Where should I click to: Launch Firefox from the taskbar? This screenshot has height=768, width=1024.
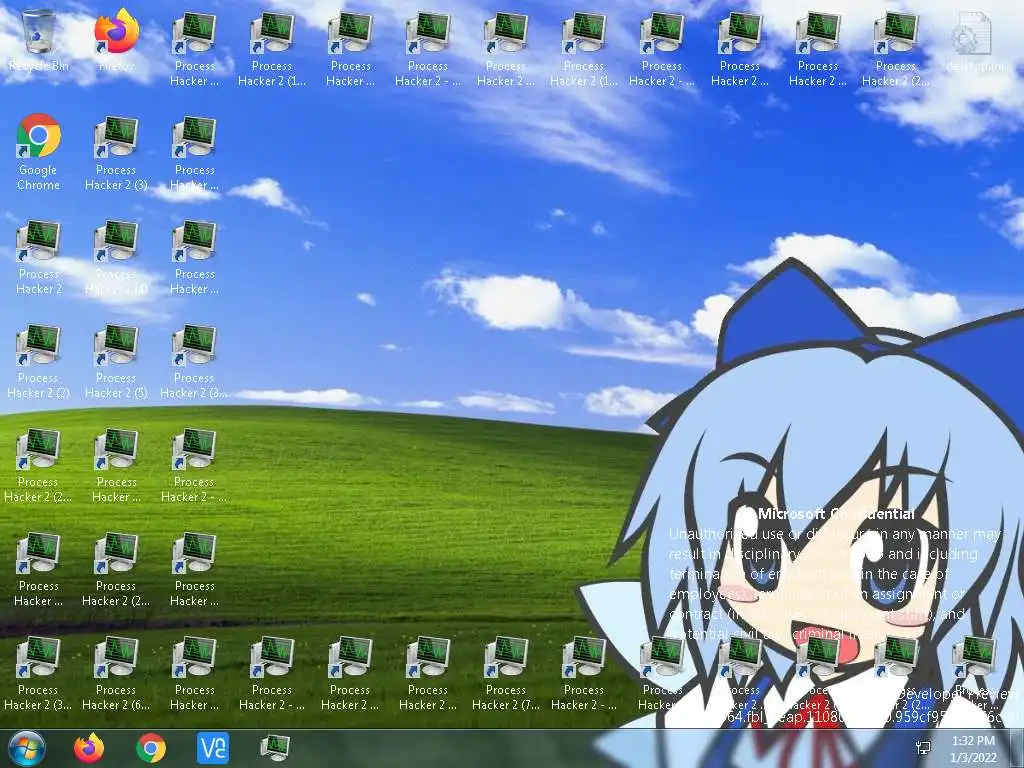89,748
